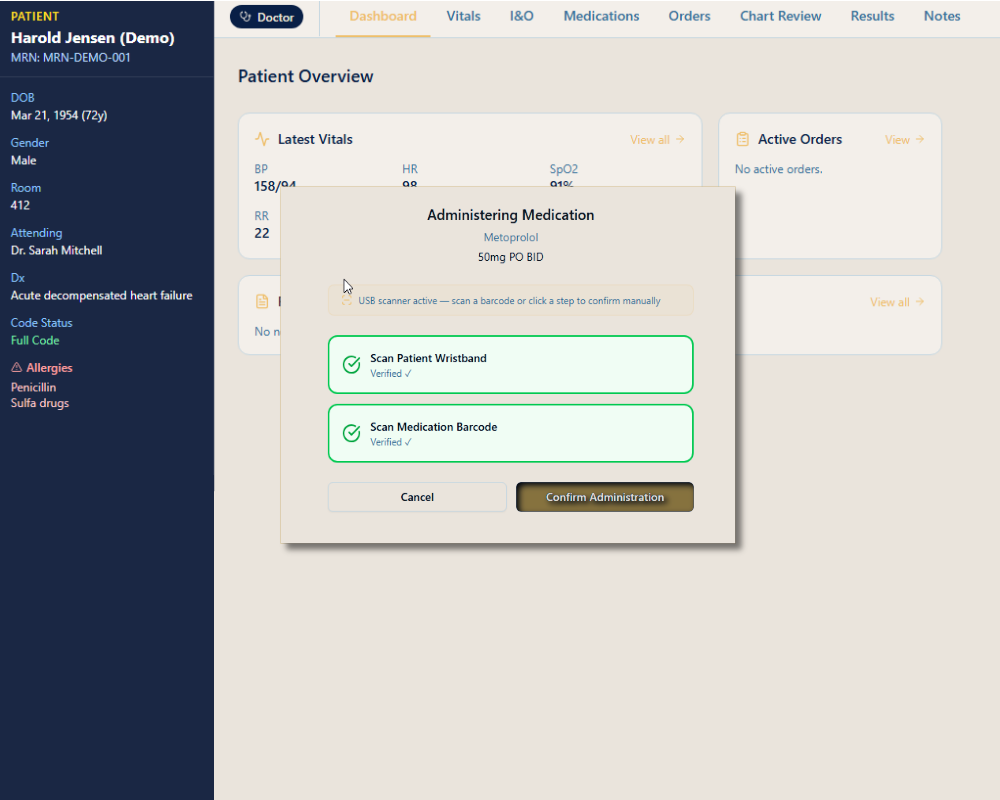
Task: Click the green check beside Scan Medication Barcode
Action: click(351, 433)
